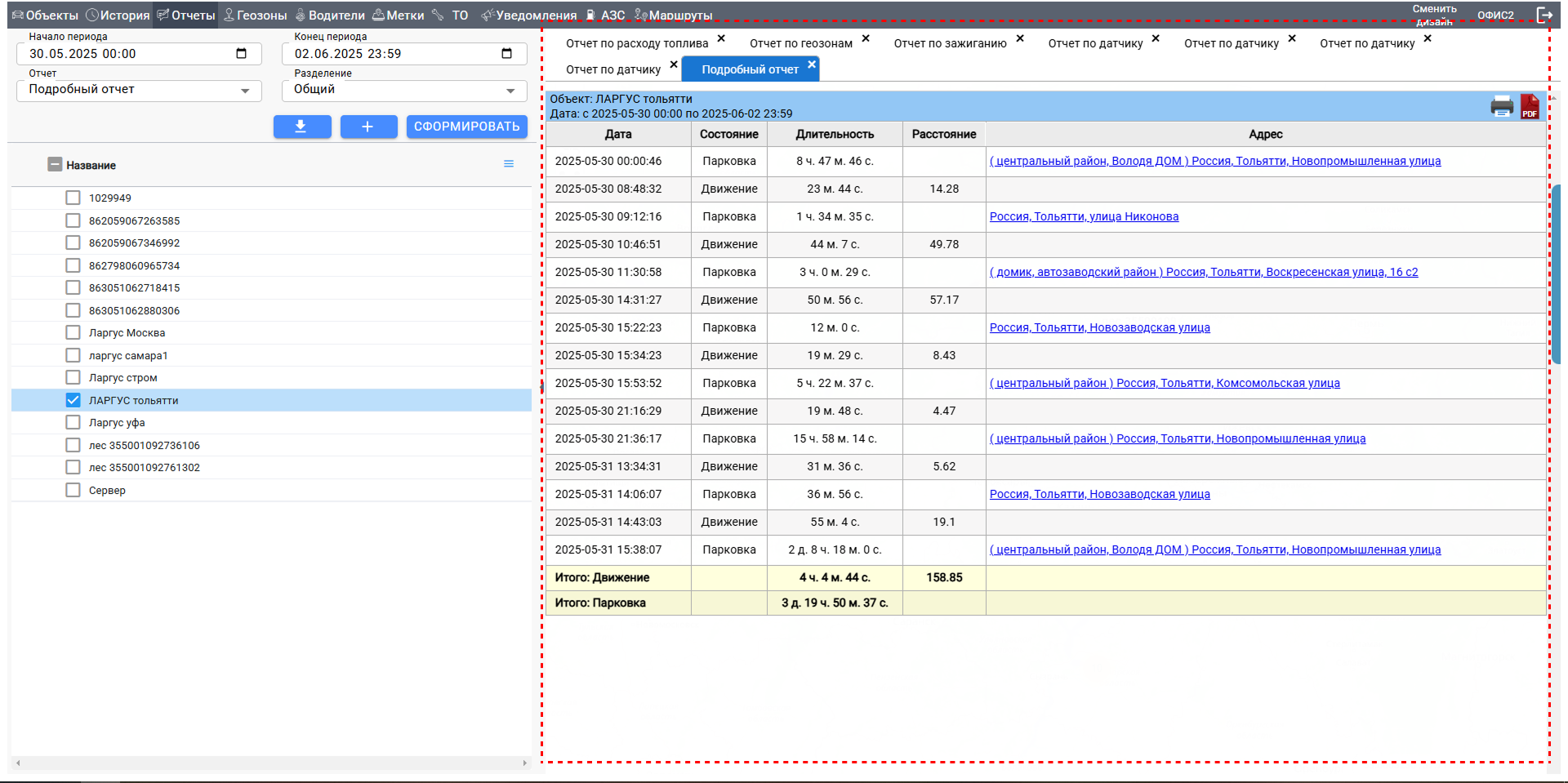Export the report using the PDF icon

click(1530, 106)
